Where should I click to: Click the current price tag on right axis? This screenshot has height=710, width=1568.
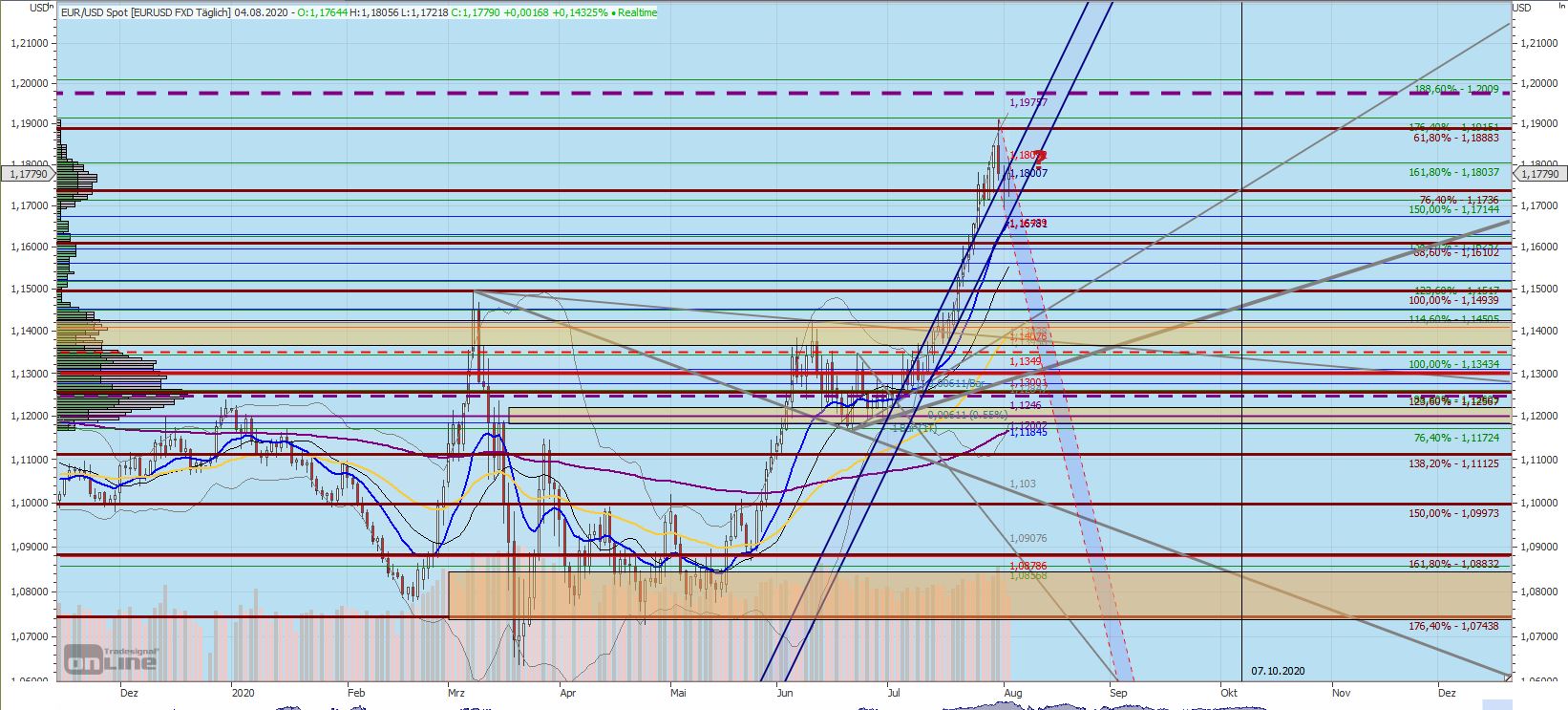point(1539,174)
